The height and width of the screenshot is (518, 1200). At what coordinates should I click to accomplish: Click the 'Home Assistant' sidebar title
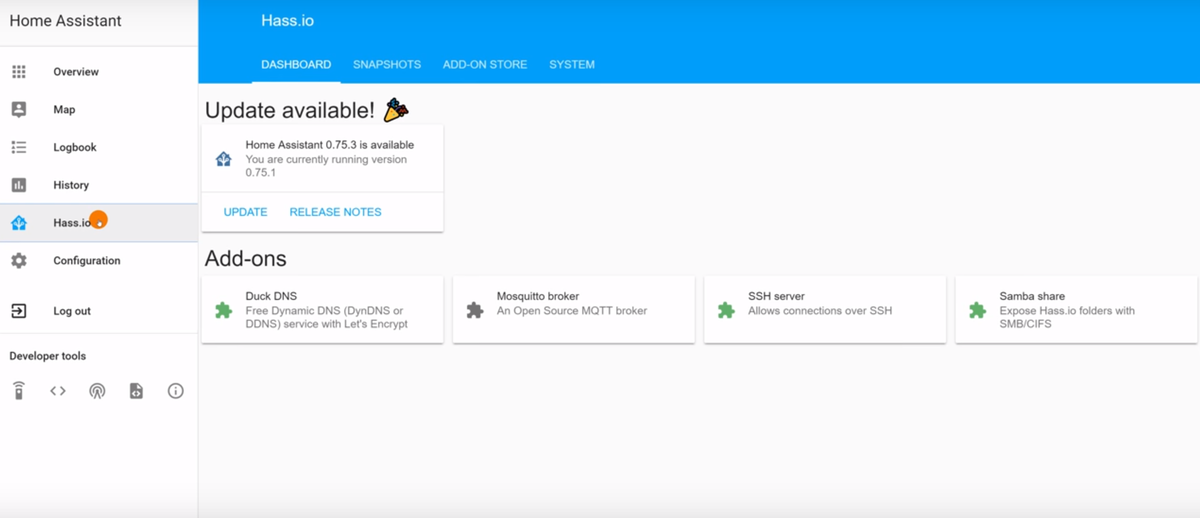click(x=66, y=20)
